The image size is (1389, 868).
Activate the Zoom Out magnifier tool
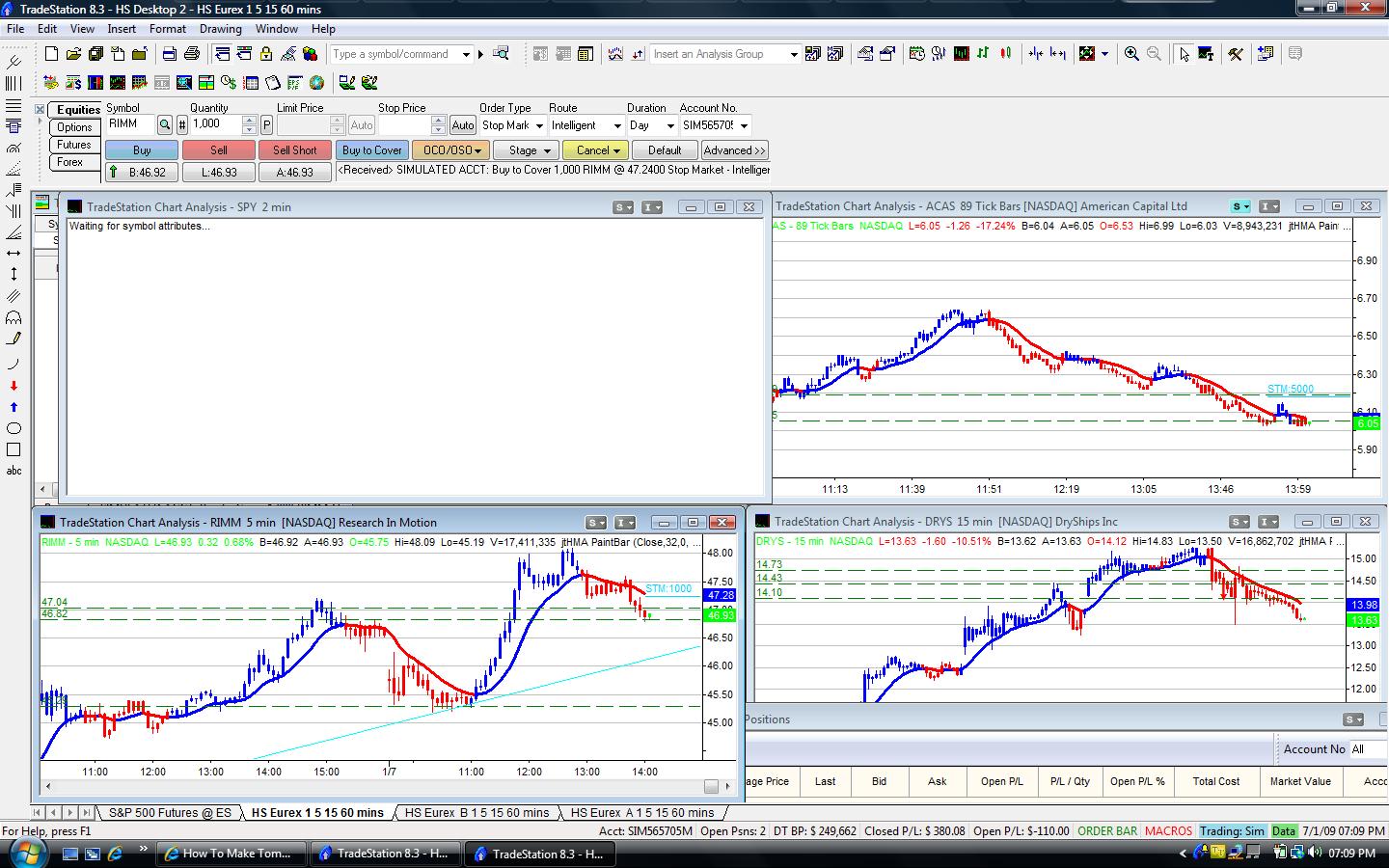click(x=1152, y=54)
